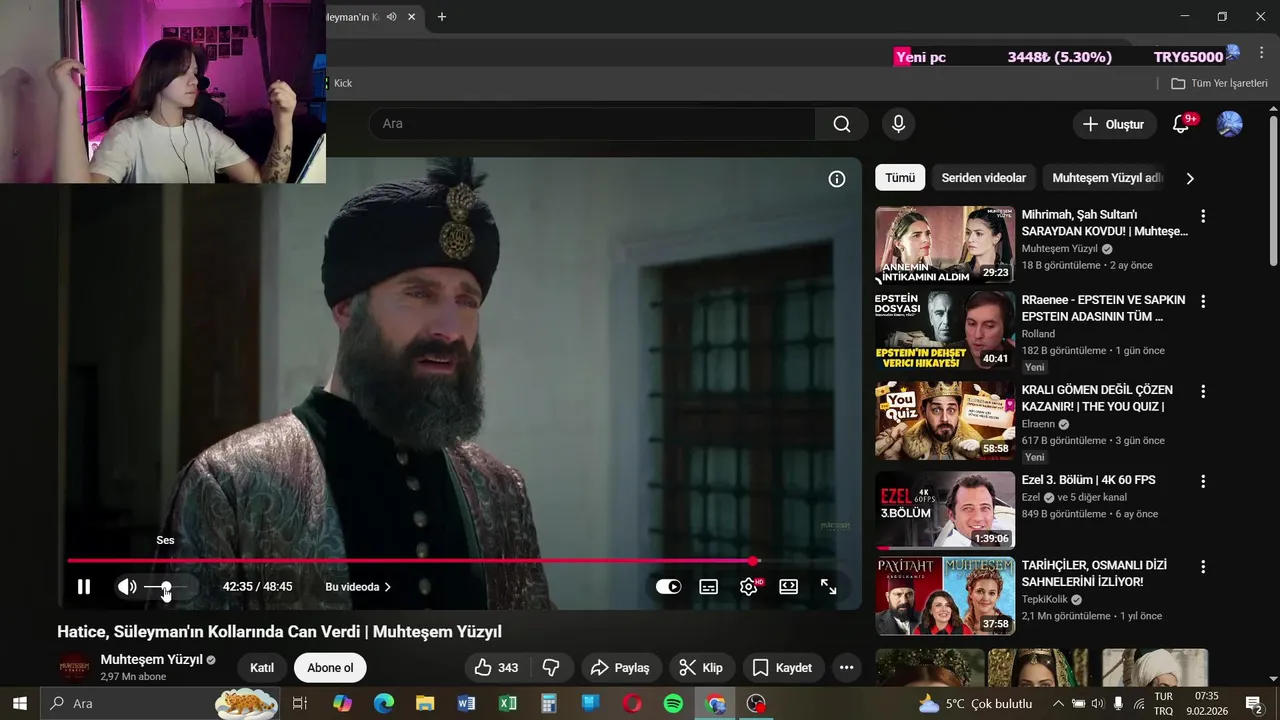Open a new browser tab
1280x720 pixels.
click(x=442, y=17)
